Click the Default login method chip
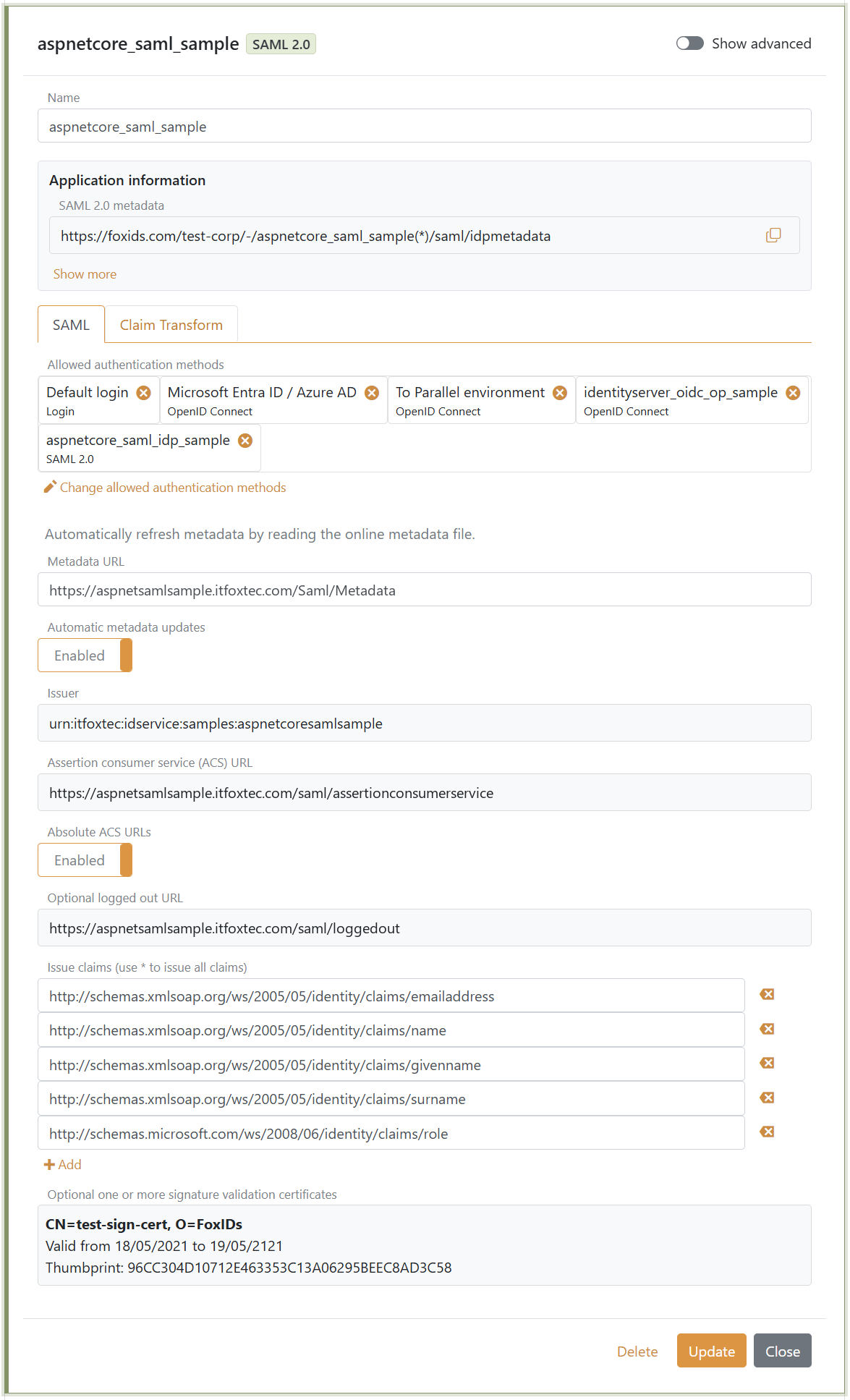This screenshot has height=1400, width=850. pyautogui.click(x=98, y=400)
